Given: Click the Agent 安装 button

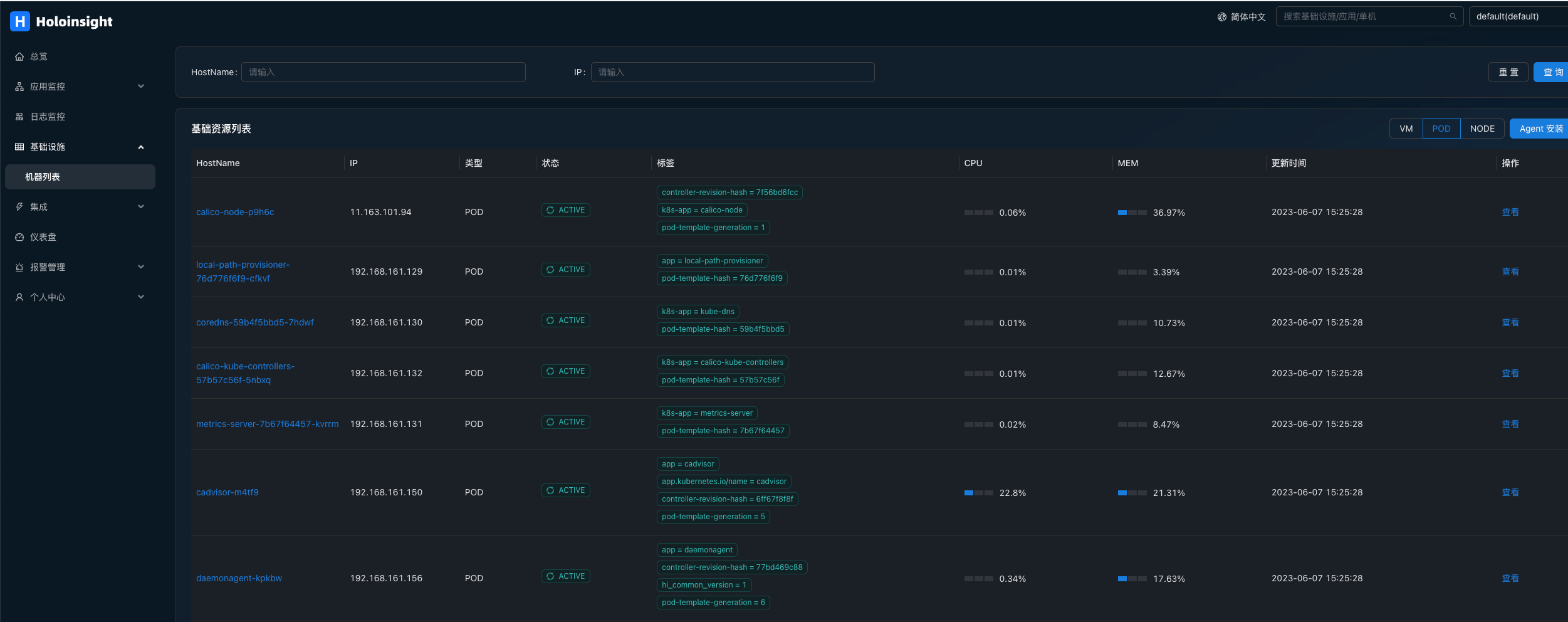Looking at the screenshot, I should tap(1539, 129).
